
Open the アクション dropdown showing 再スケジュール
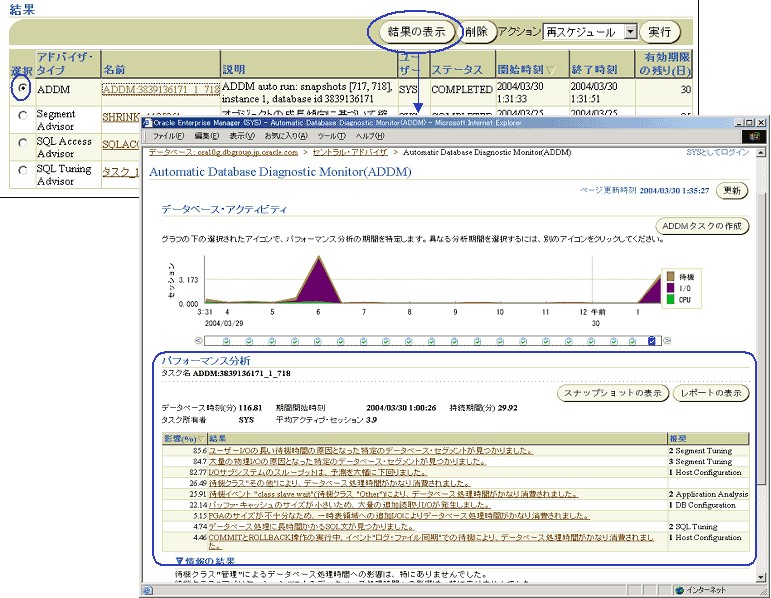[x=629, y=32]
